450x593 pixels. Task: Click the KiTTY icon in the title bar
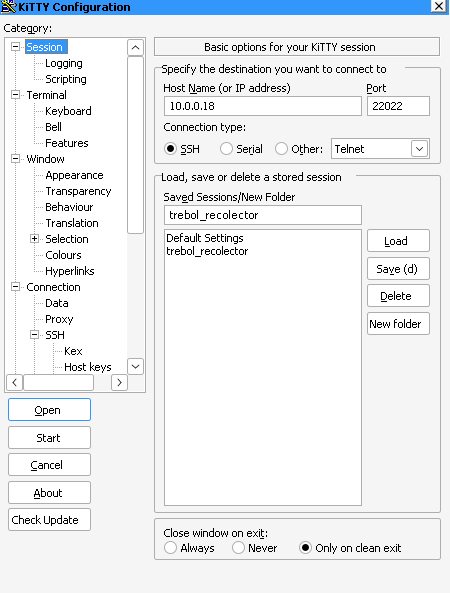[8, 7]
